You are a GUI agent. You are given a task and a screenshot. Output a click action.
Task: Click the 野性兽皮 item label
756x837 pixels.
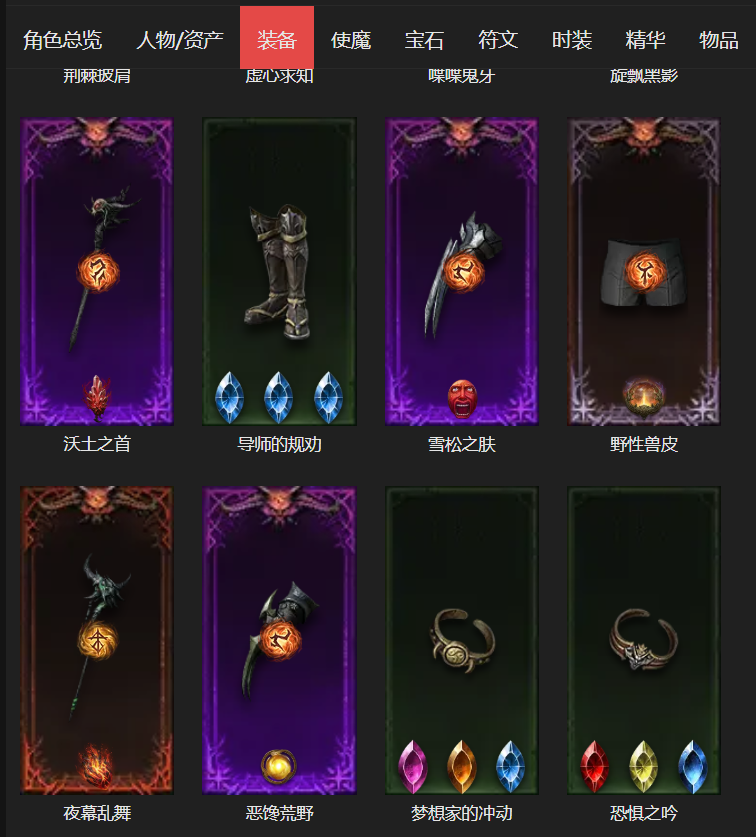[644, 444]
